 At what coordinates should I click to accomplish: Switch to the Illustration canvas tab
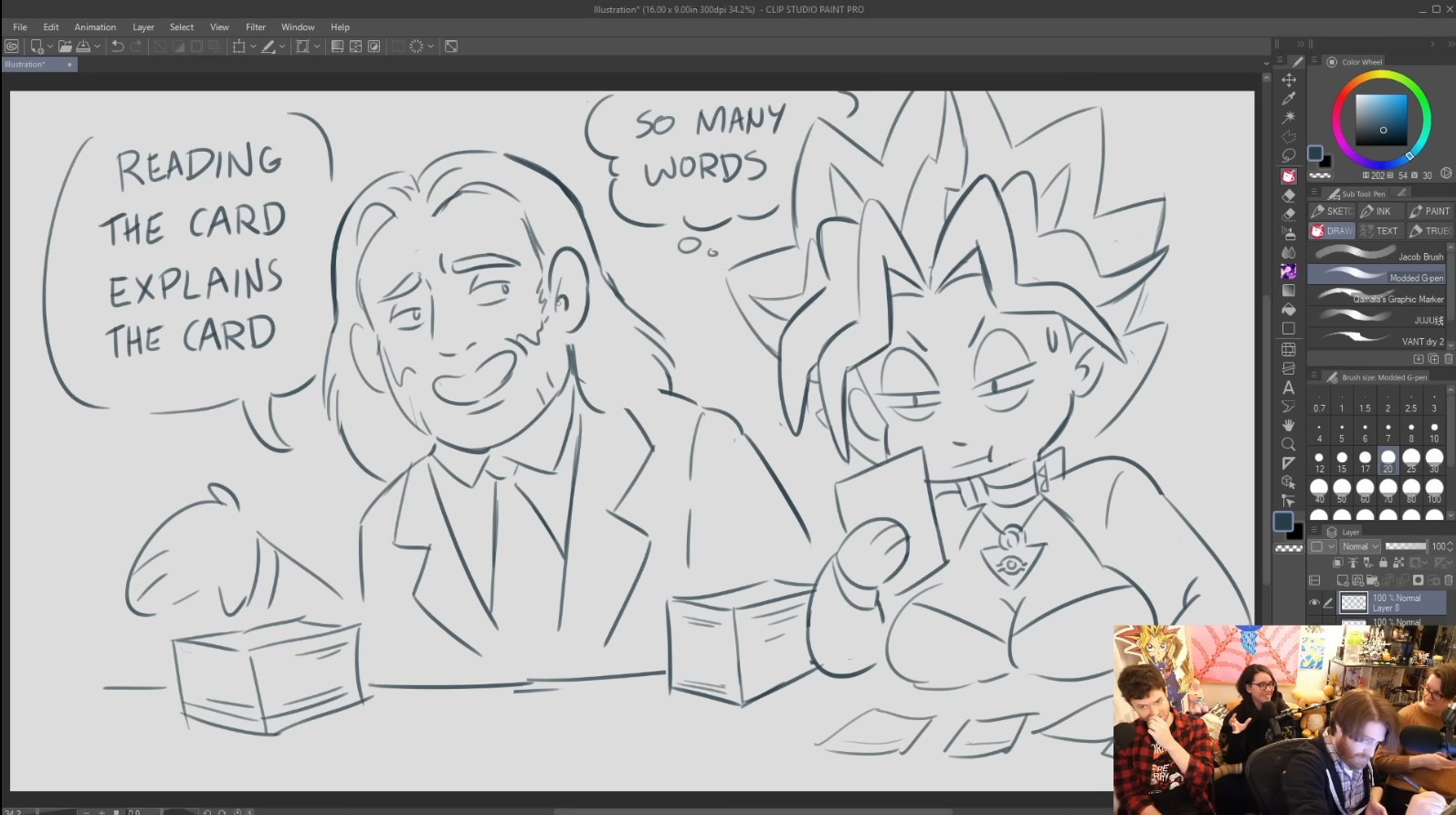38,65
